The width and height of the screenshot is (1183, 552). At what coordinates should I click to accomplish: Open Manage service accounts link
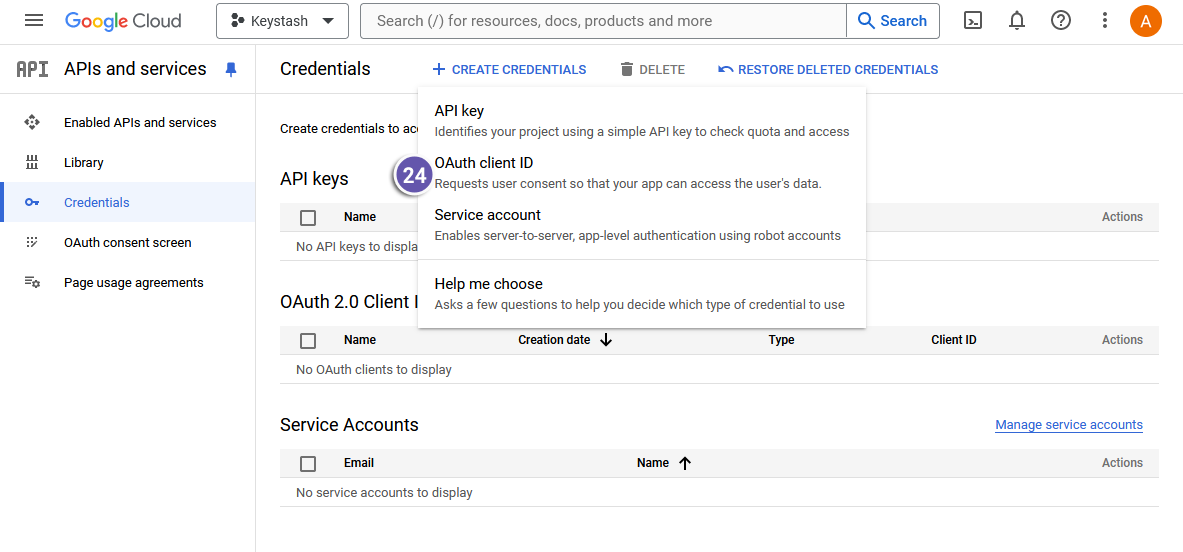click(x=1069, y=425)
